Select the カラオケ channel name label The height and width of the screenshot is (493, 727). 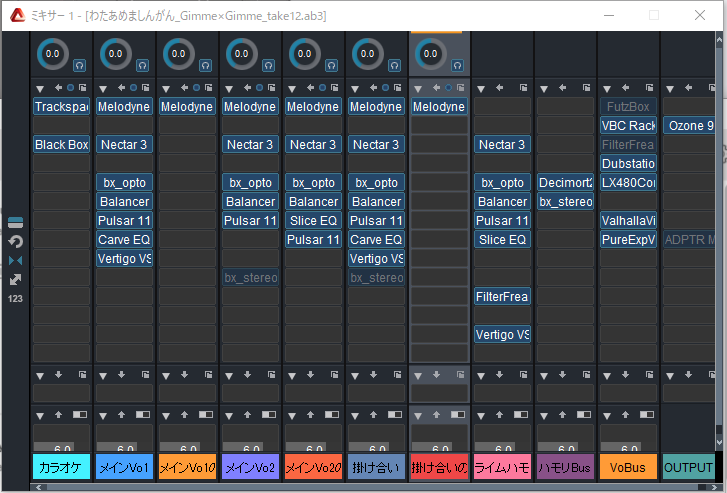tap(61, 467)
